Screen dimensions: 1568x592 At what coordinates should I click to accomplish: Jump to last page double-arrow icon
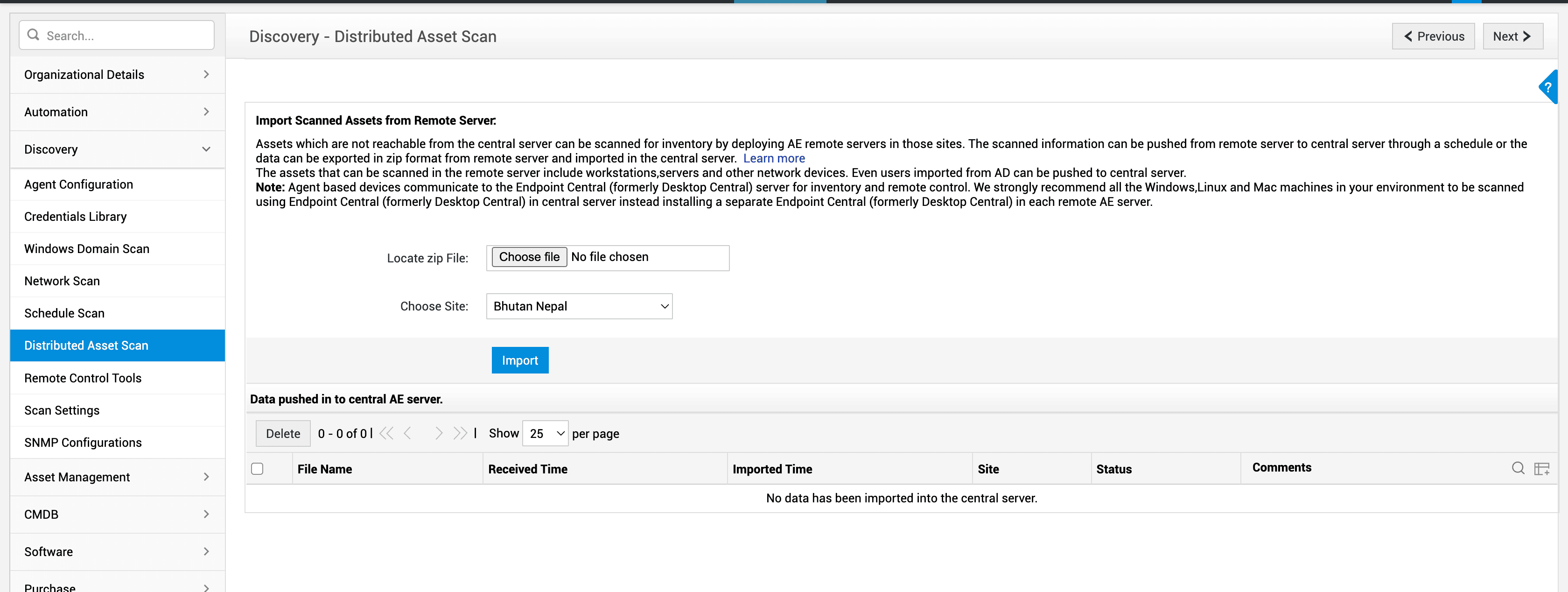click(460, 433)
